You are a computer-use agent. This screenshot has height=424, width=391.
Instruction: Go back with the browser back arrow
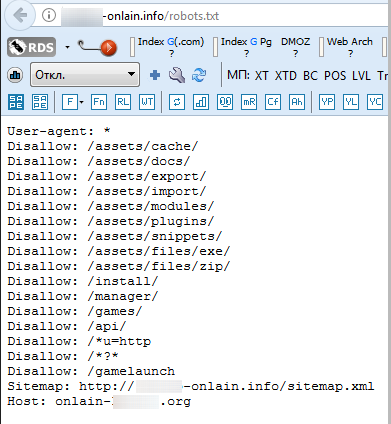point(20,15)
